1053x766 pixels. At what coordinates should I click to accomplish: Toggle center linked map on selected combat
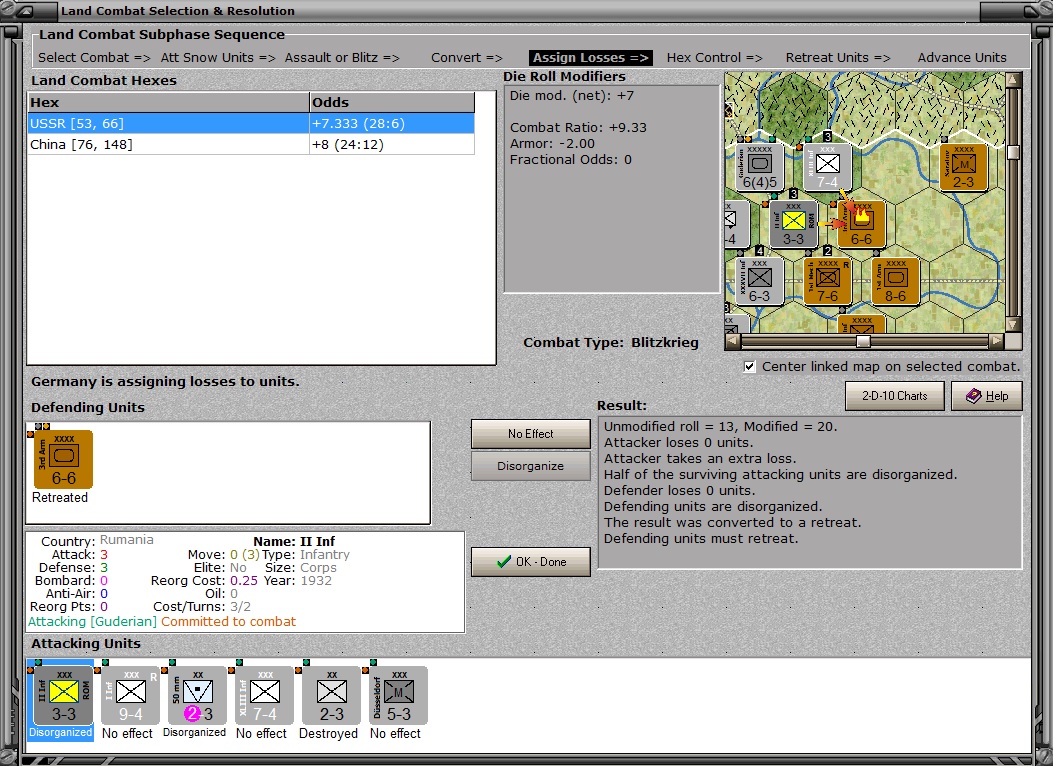(750, 367)
